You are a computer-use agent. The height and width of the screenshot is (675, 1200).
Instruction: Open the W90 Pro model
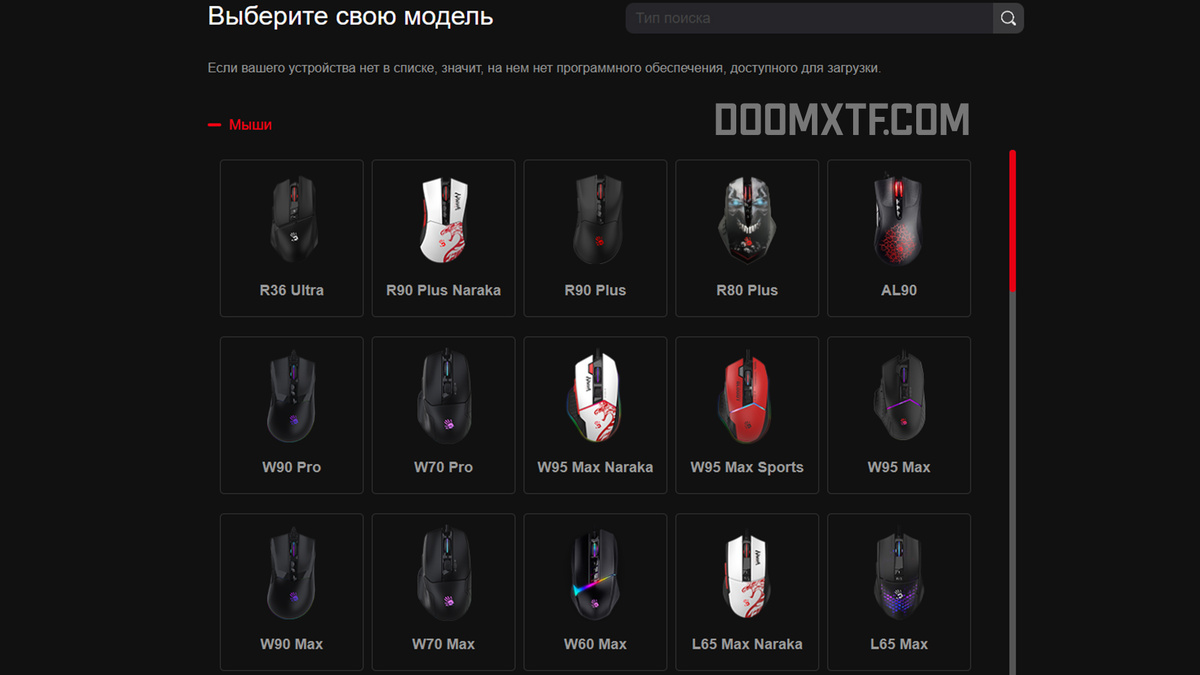pyautogui.click(x=292, y=415)
